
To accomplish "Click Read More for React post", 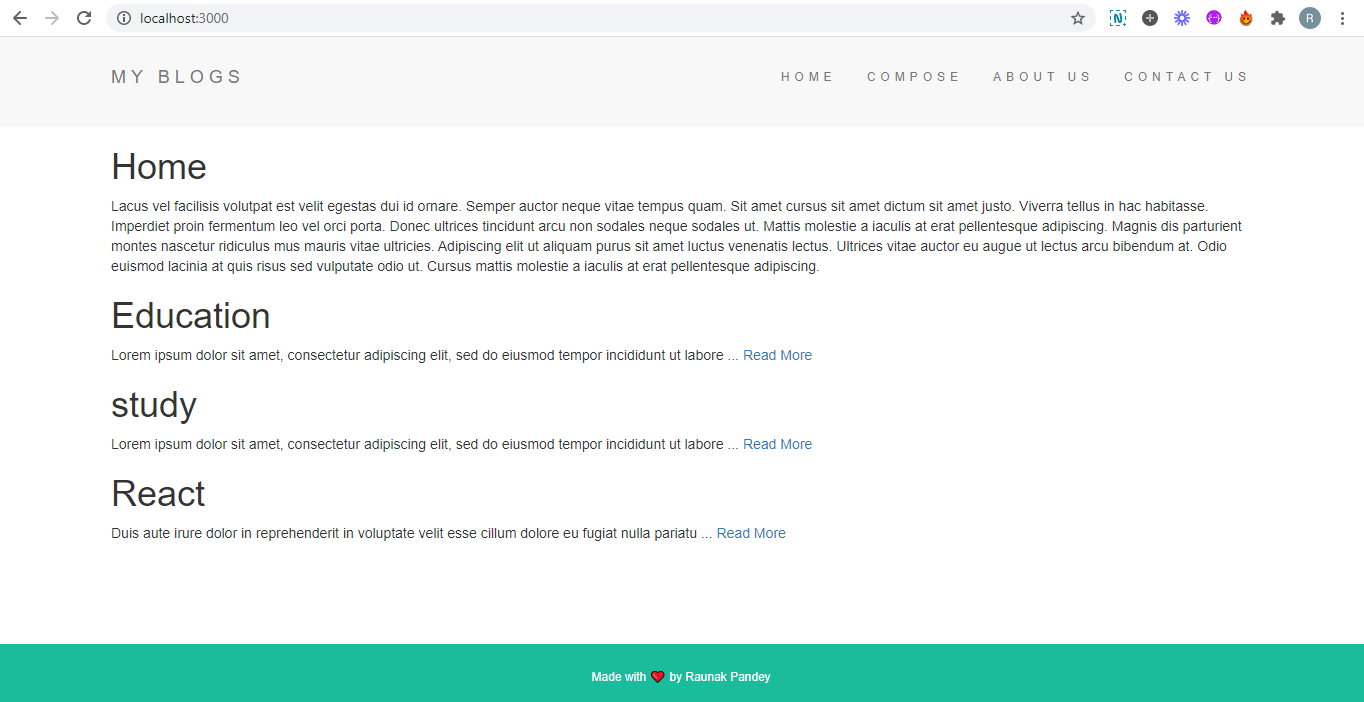I will (751, 533).
